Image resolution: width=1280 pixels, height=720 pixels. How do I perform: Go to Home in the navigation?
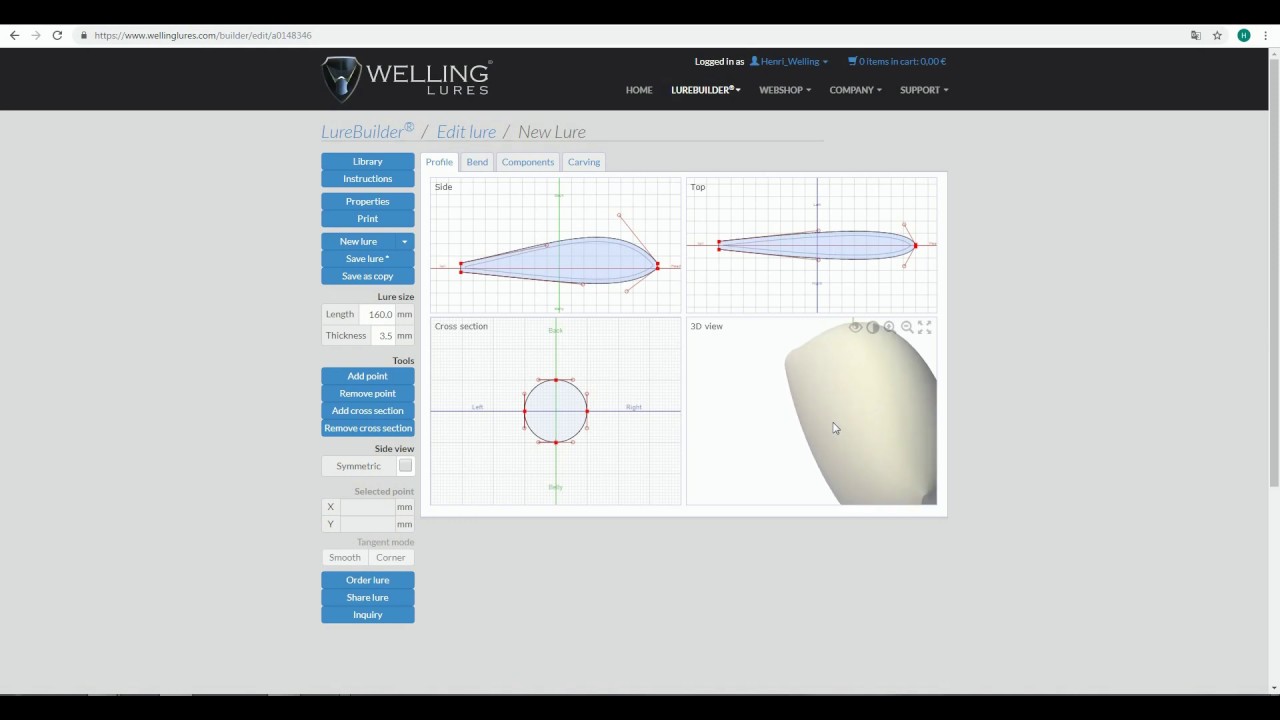[639, 90]
